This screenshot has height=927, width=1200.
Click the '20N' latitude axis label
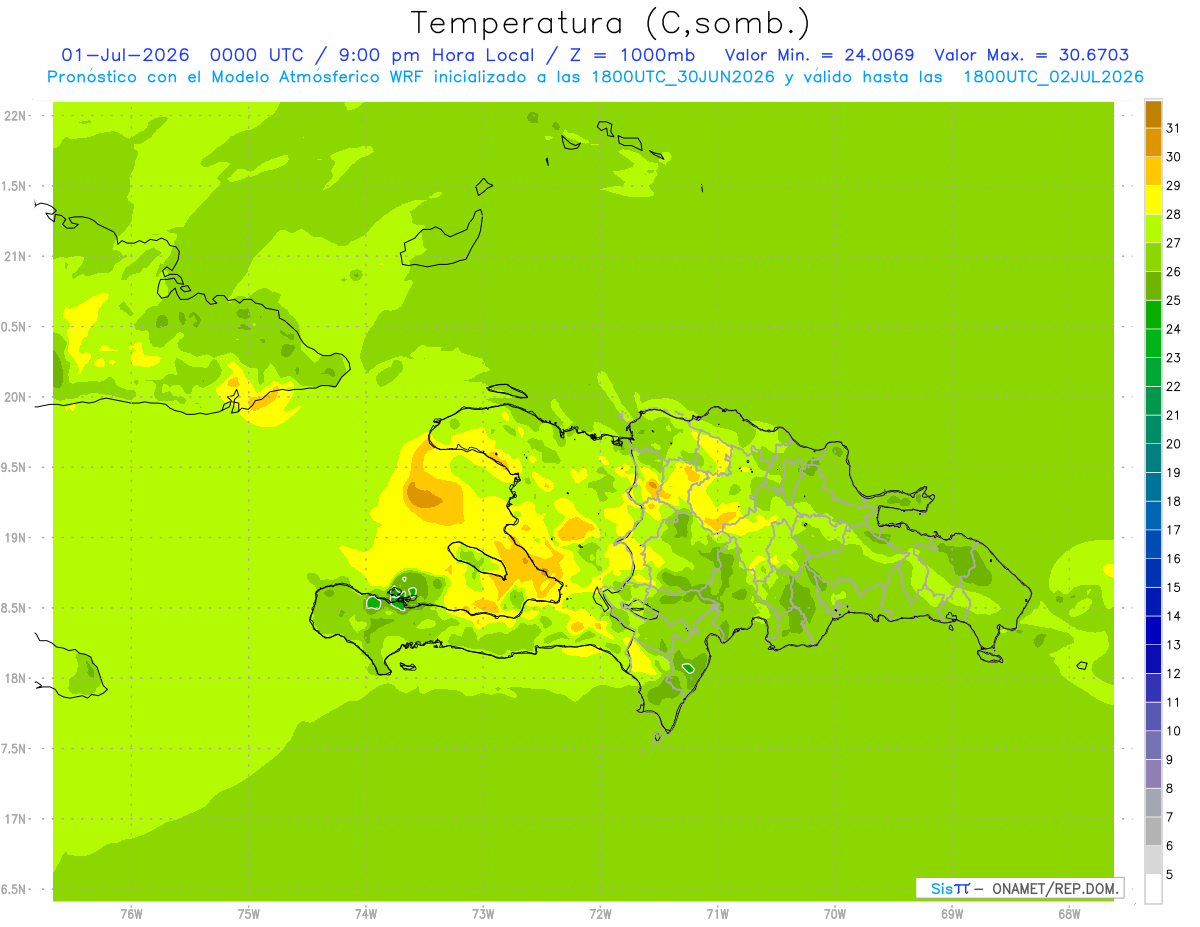16,397
